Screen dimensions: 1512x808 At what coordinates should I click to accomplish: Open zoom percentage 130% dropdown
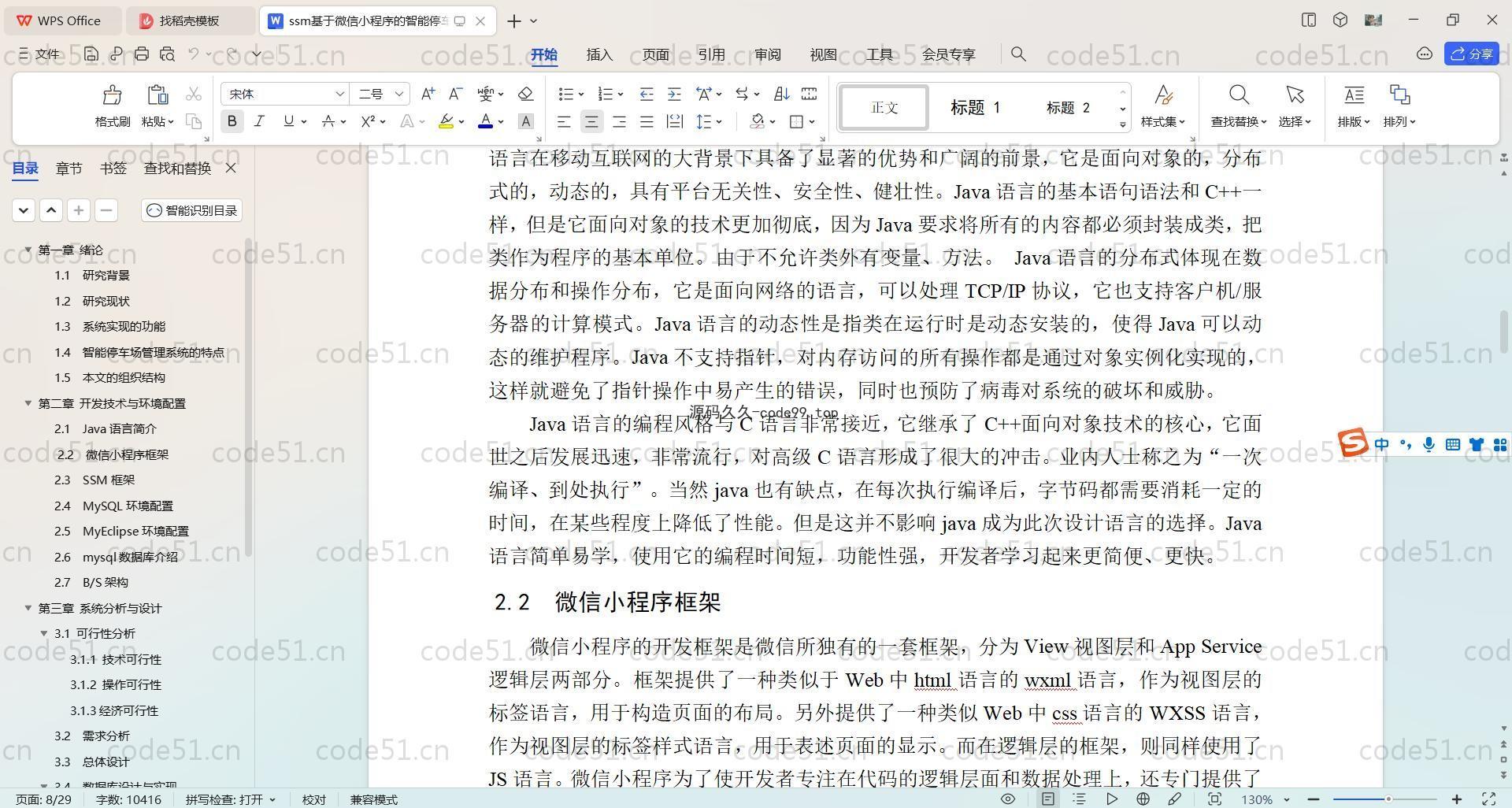(1266, 799)
